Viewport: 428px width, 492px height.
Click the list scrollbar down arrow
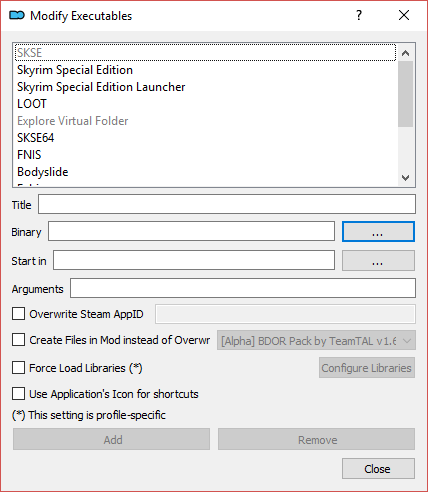click(405, 178)
